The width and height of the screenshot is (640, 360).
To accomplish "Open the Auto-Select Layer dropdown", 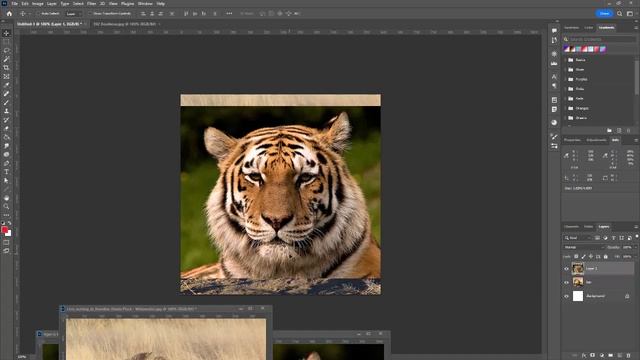I will click(73, 13).
